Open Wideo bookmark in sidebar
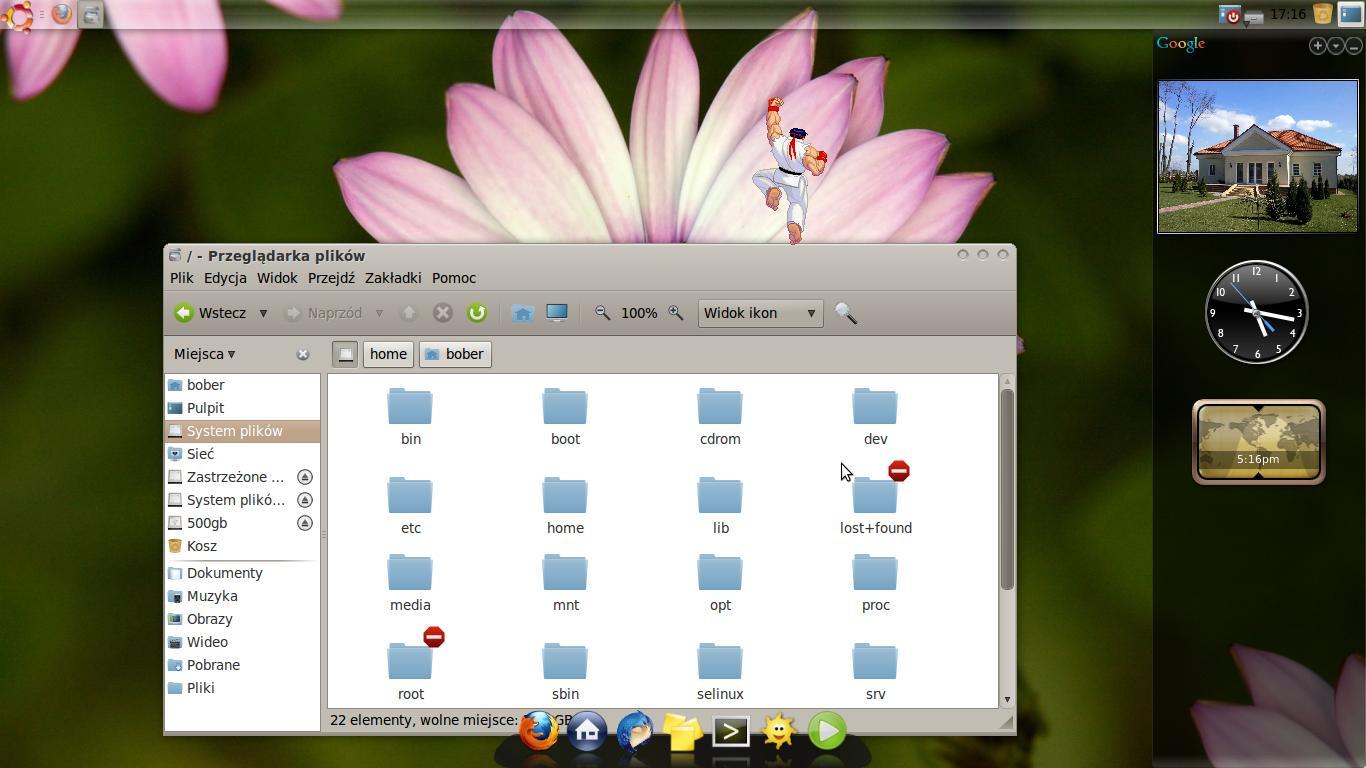 point(242,642)
